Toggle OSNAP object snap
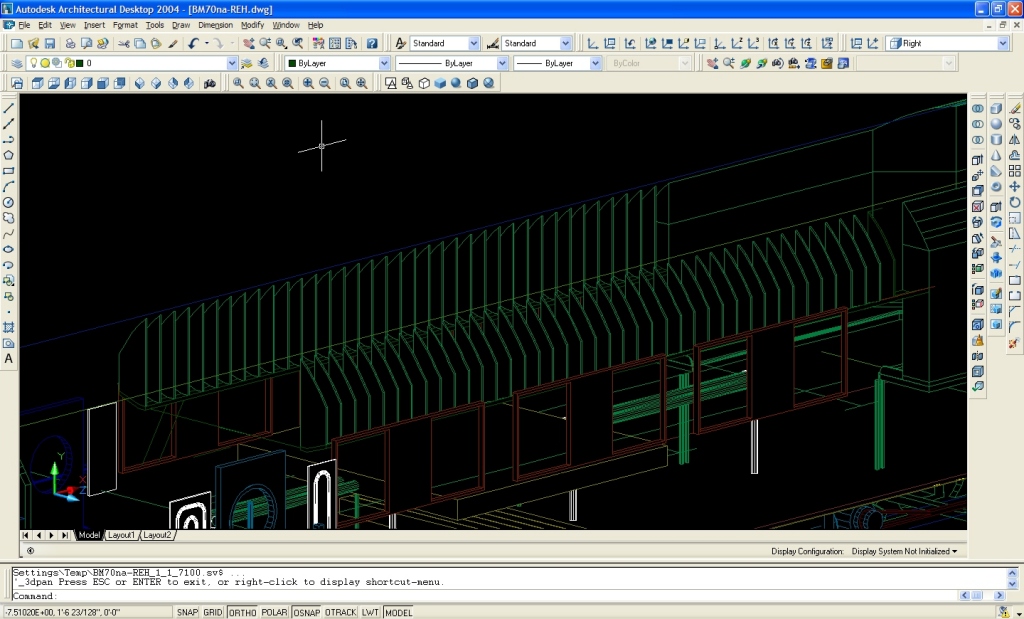Screen dimensions: 1024x619 tap(307, 612)
